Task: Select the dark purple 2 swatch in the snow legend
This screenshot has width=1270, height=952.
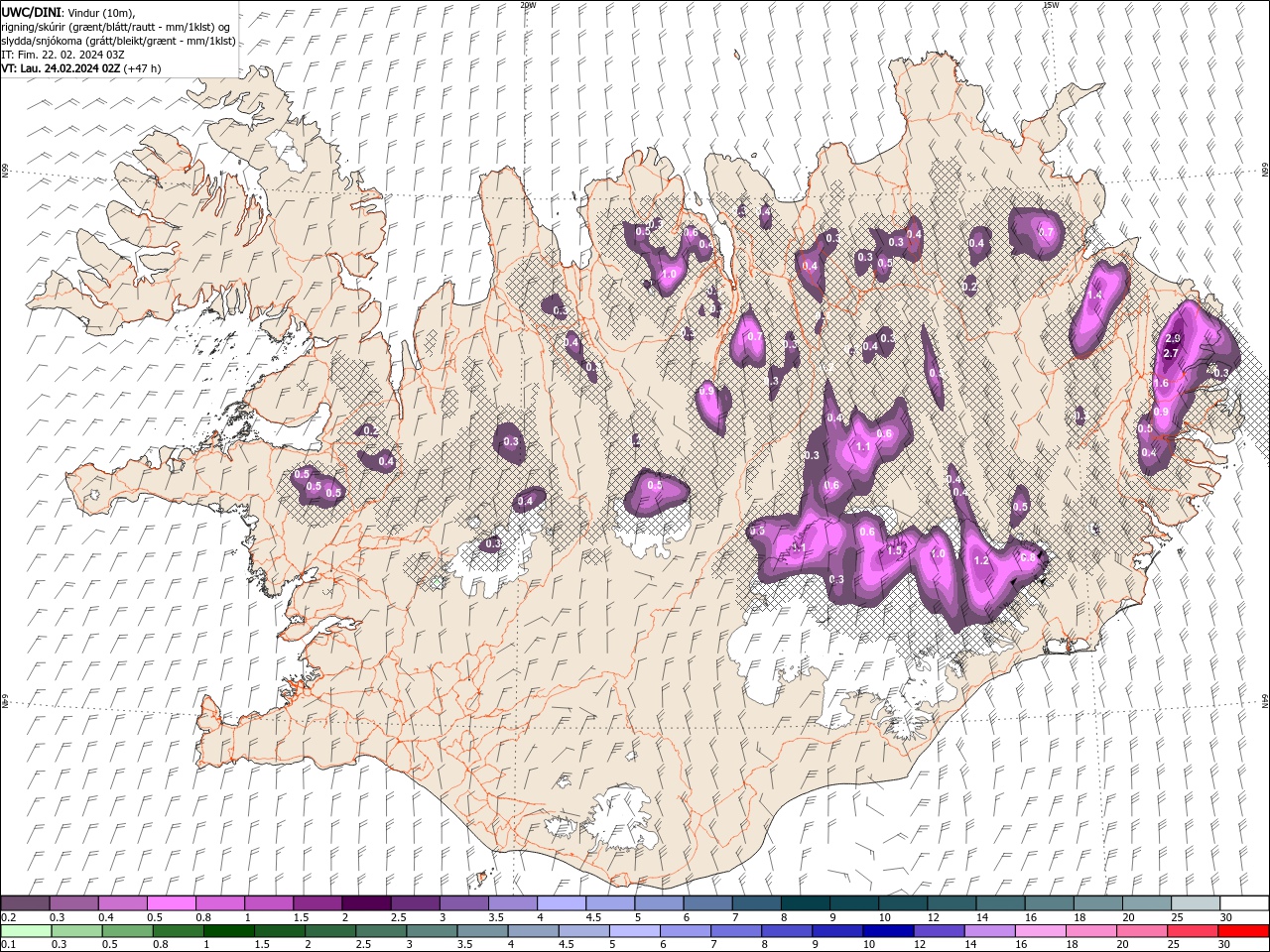Action: click(x=365, y=903)
